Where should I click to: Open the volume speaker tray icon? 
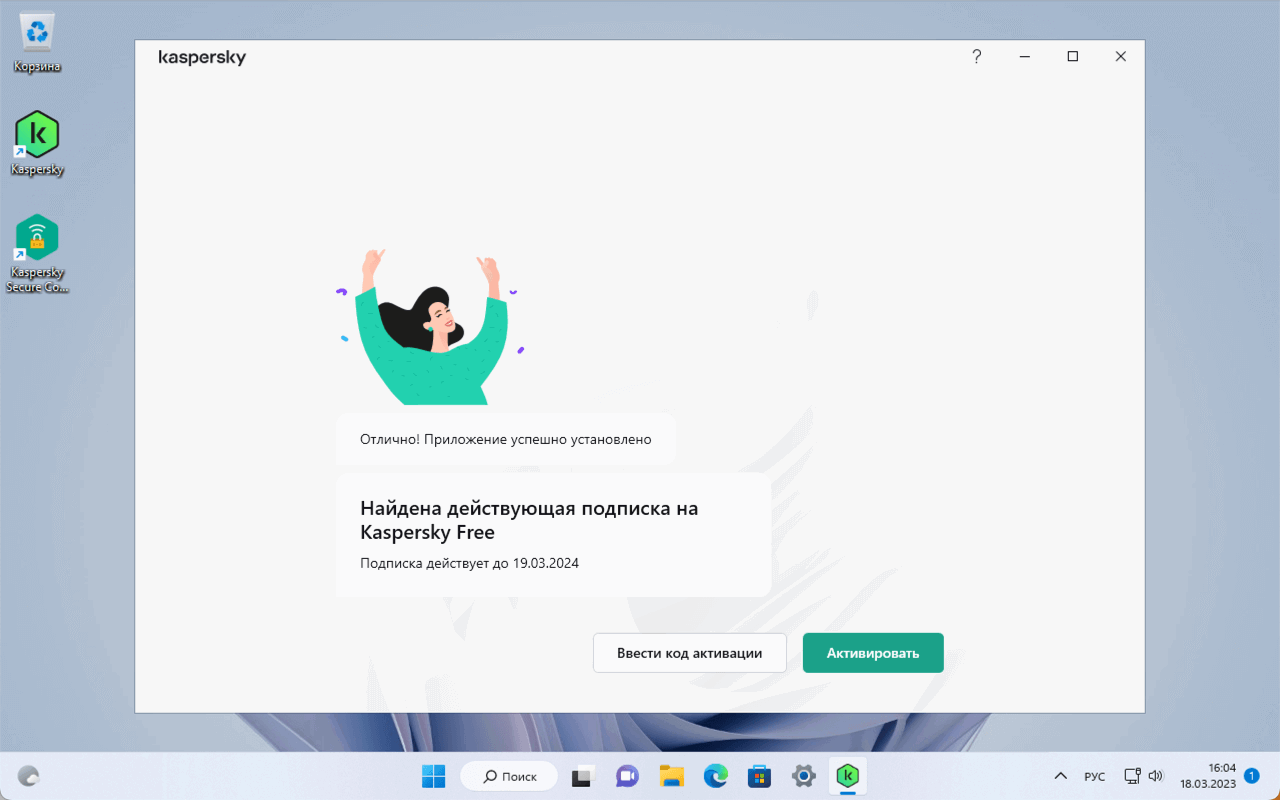click(x=1156, y=776)
